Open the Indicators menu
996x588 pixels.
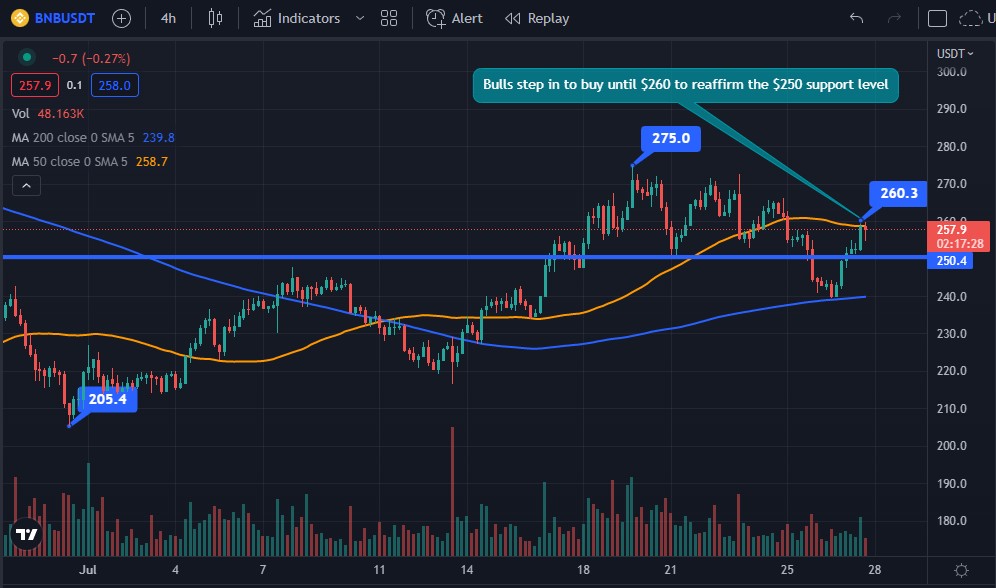[x=297, y=18]
